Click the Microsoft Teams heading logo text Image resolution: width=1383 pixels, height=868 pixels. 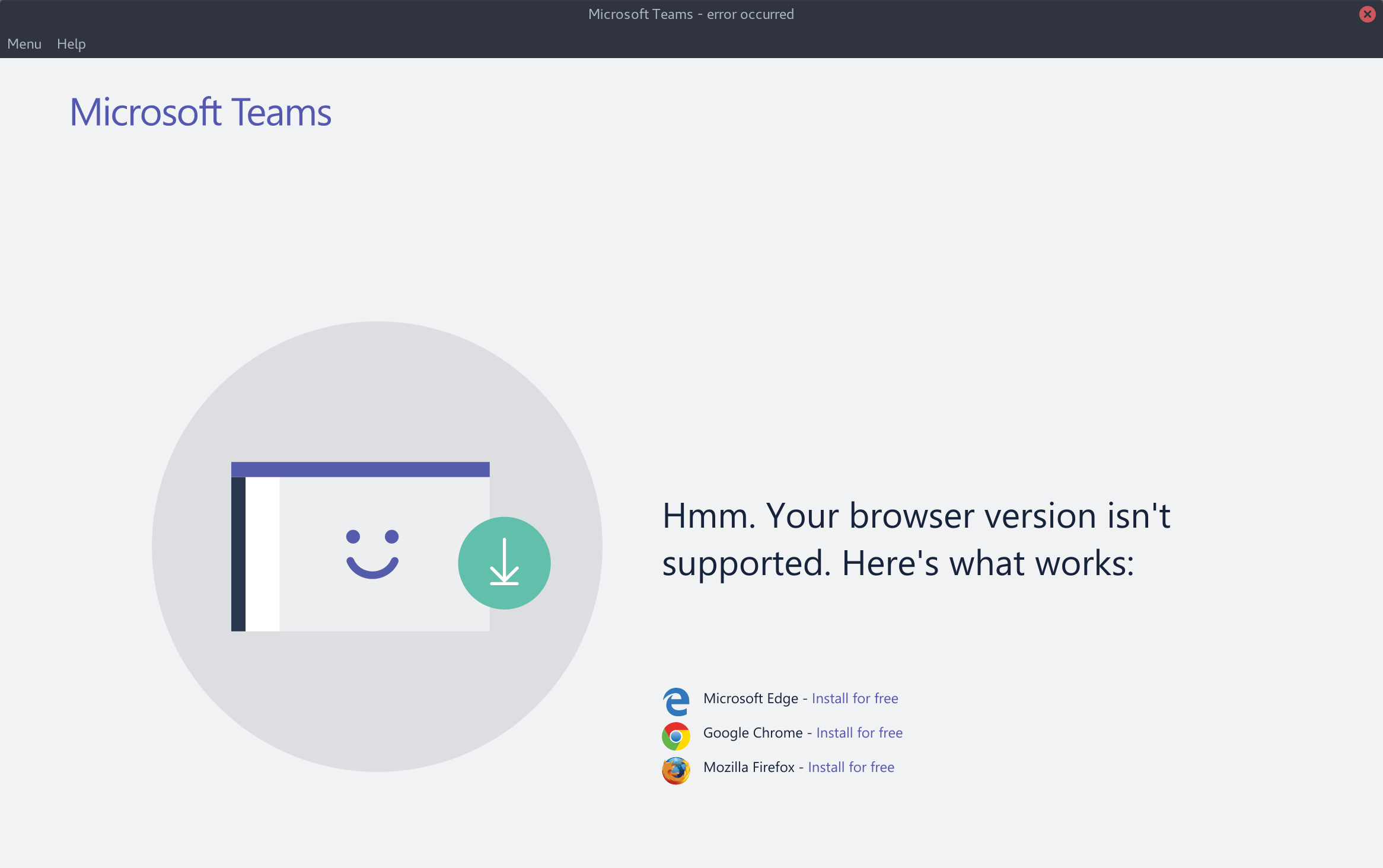tap(200, 112)
